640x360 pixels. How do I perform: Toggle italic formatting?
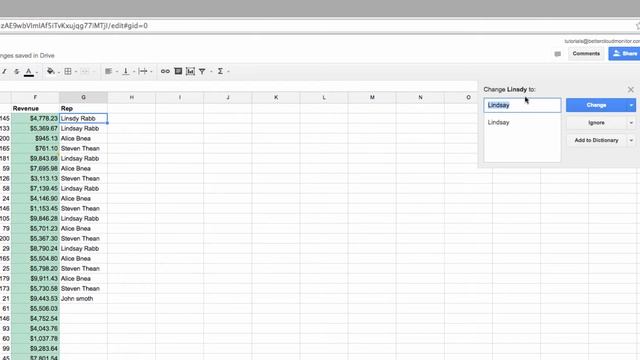[x=4, y=71]
